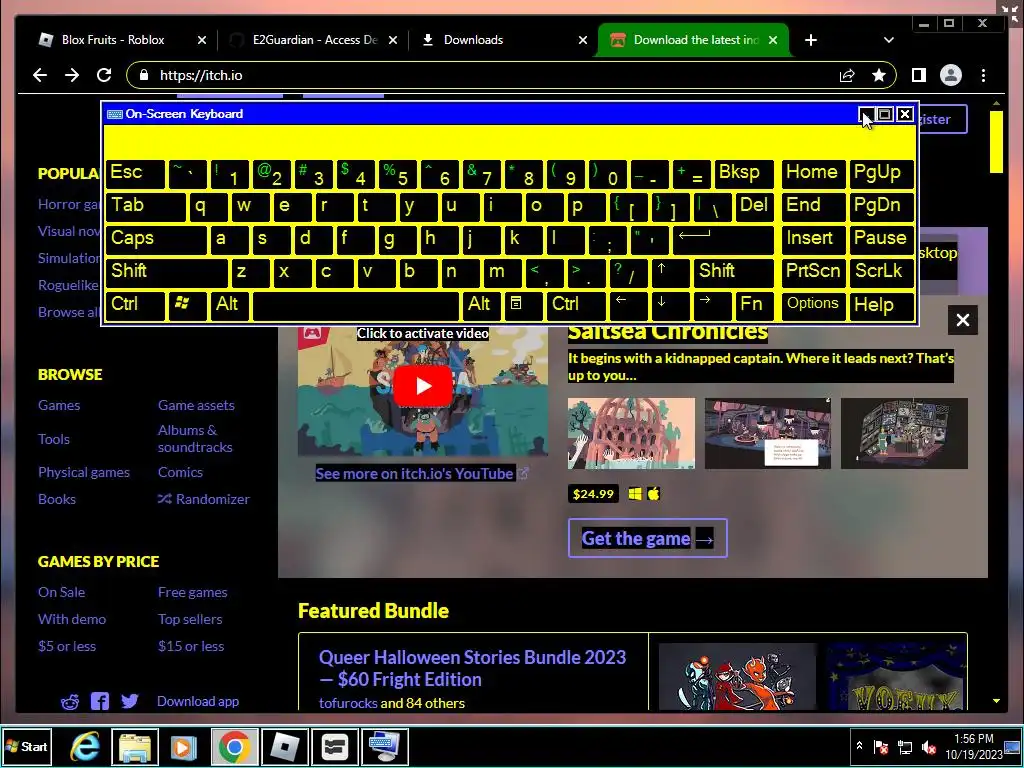1024x768 pixels.
Task: Toggle left Shift key on keyboard
Action: [x=167, y=271]
